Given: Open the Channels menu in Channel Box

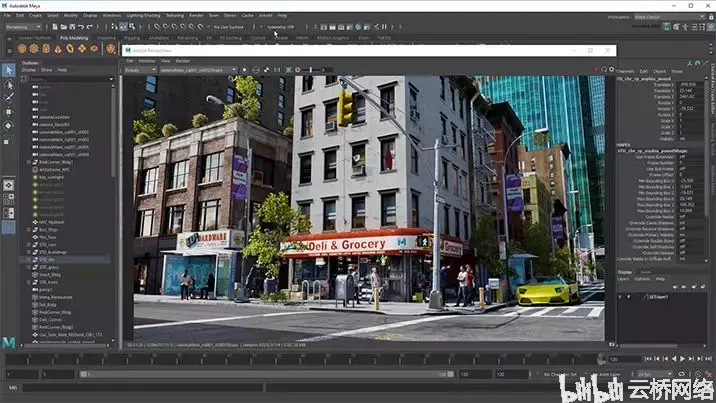Looking at the screenshot, I should tap(625, 71).
